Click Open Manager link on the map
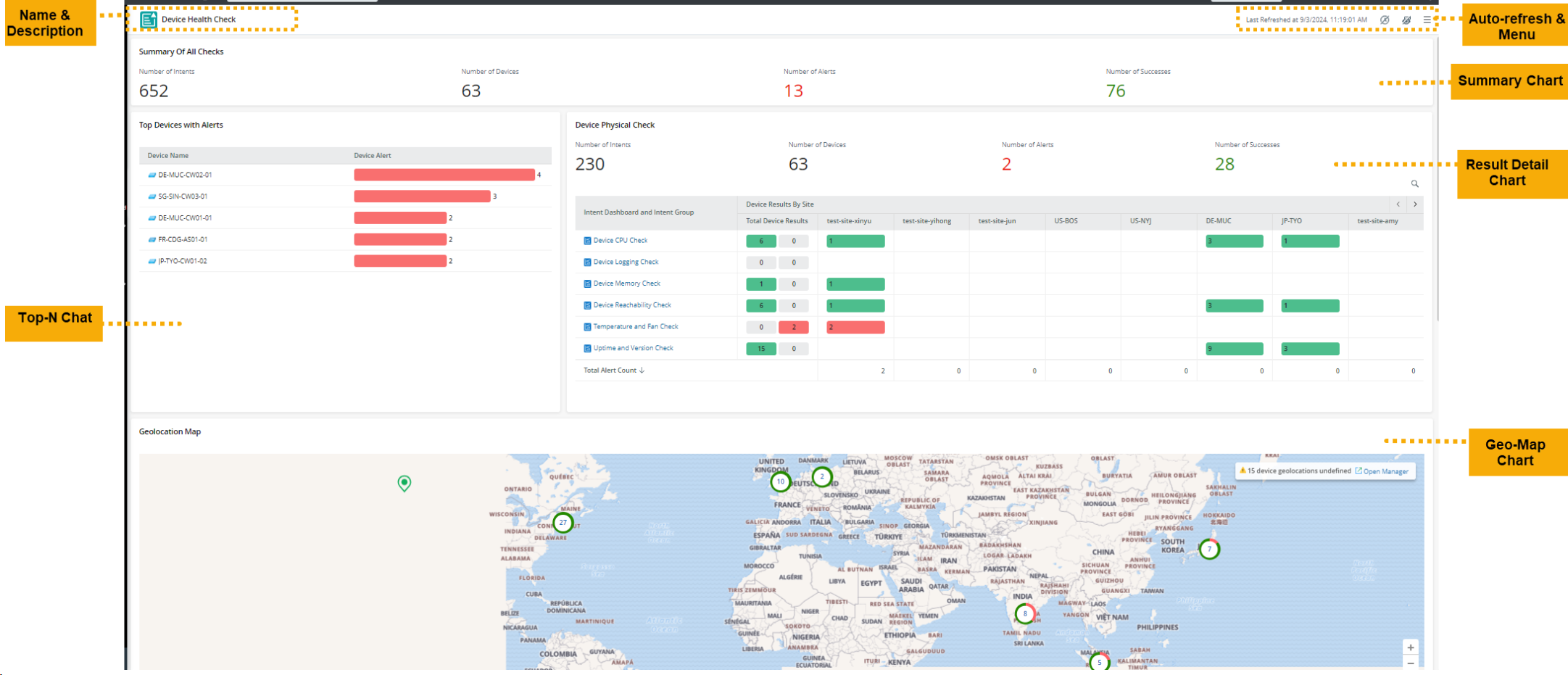 (x=1385, y=471)
